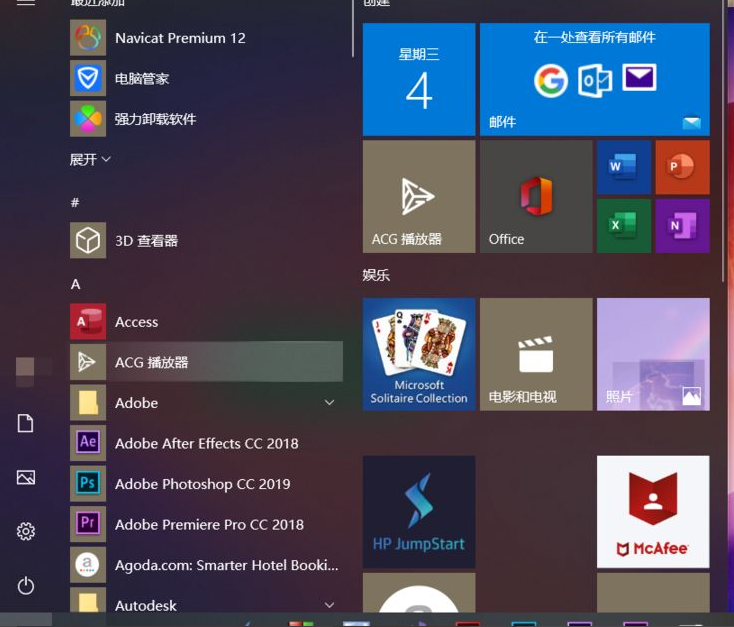Open the 照片 photos tile
Viewport: 734px width, 627px height.
coord(653,354)
